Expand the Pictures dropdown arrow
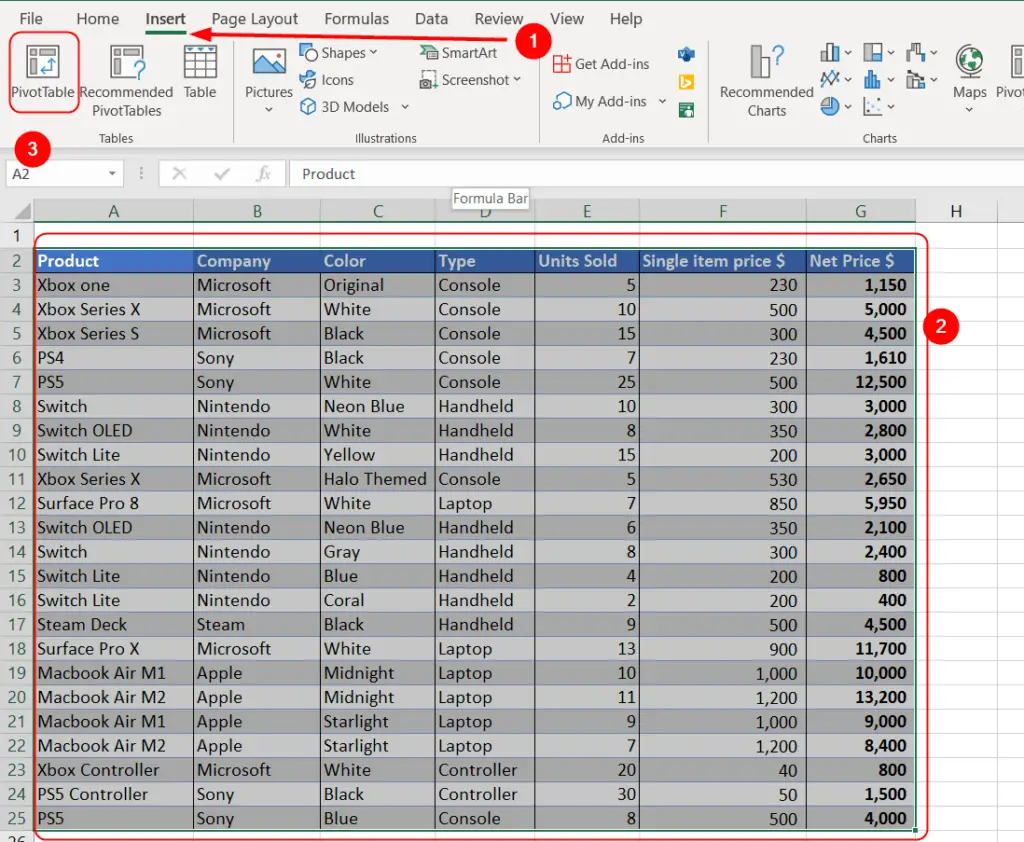This screenshot has height=842, width=1024. point(268,110)
